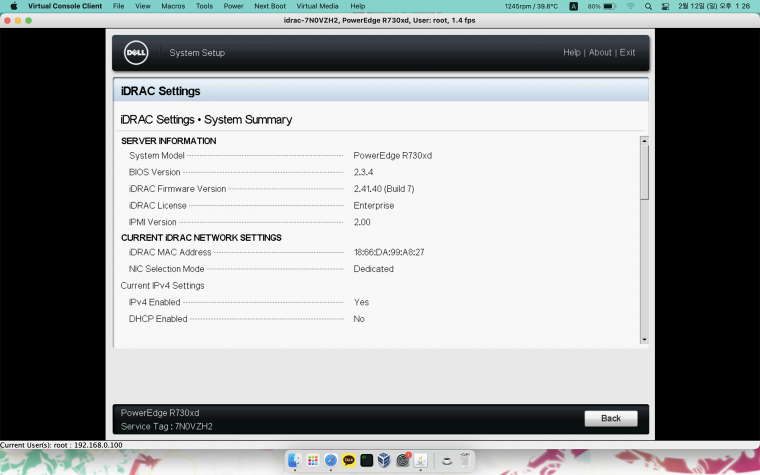The width and height of the screenshot is (760, 475).
Task: Click the Help link in System Setup
Action: pos(571,52)
